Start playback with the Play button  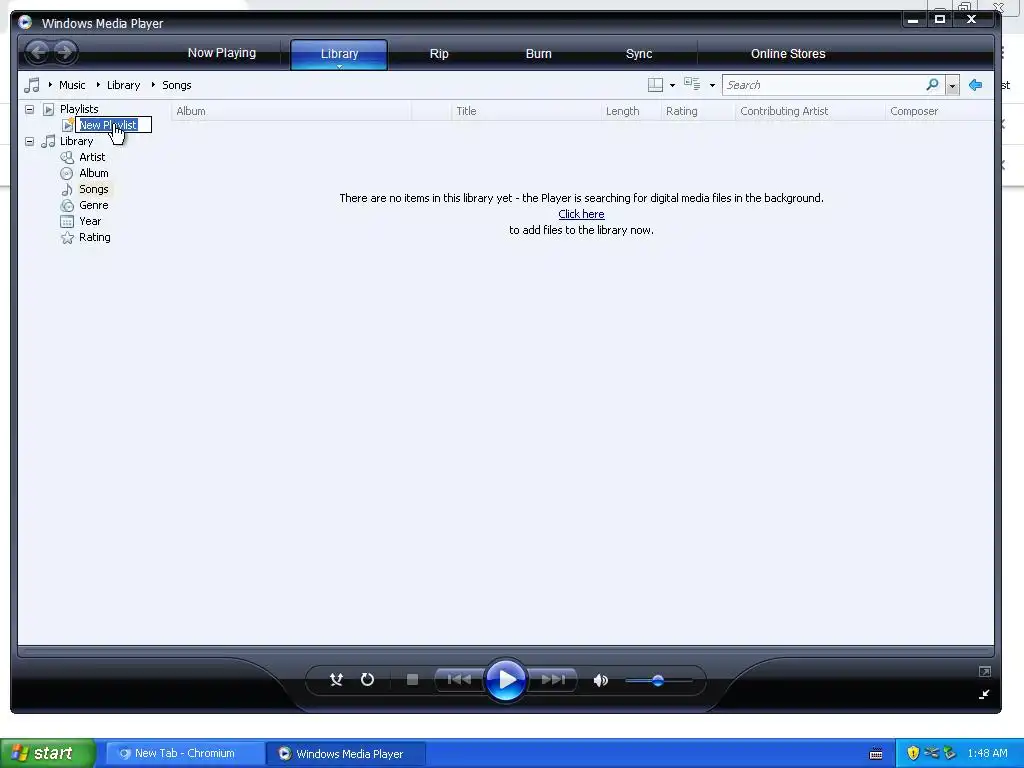506,680
